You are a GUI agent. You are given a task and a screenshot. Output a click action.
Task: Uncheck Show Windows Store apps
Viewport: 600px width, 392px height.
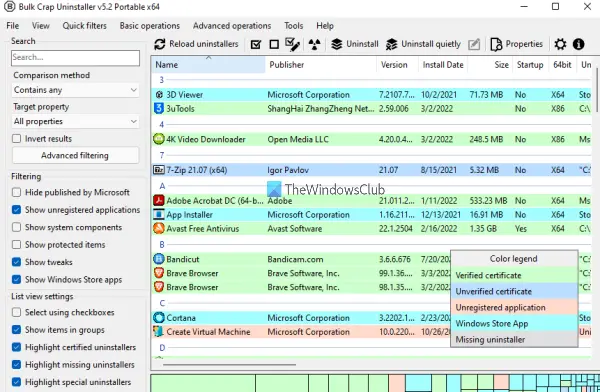coord(16,279)
